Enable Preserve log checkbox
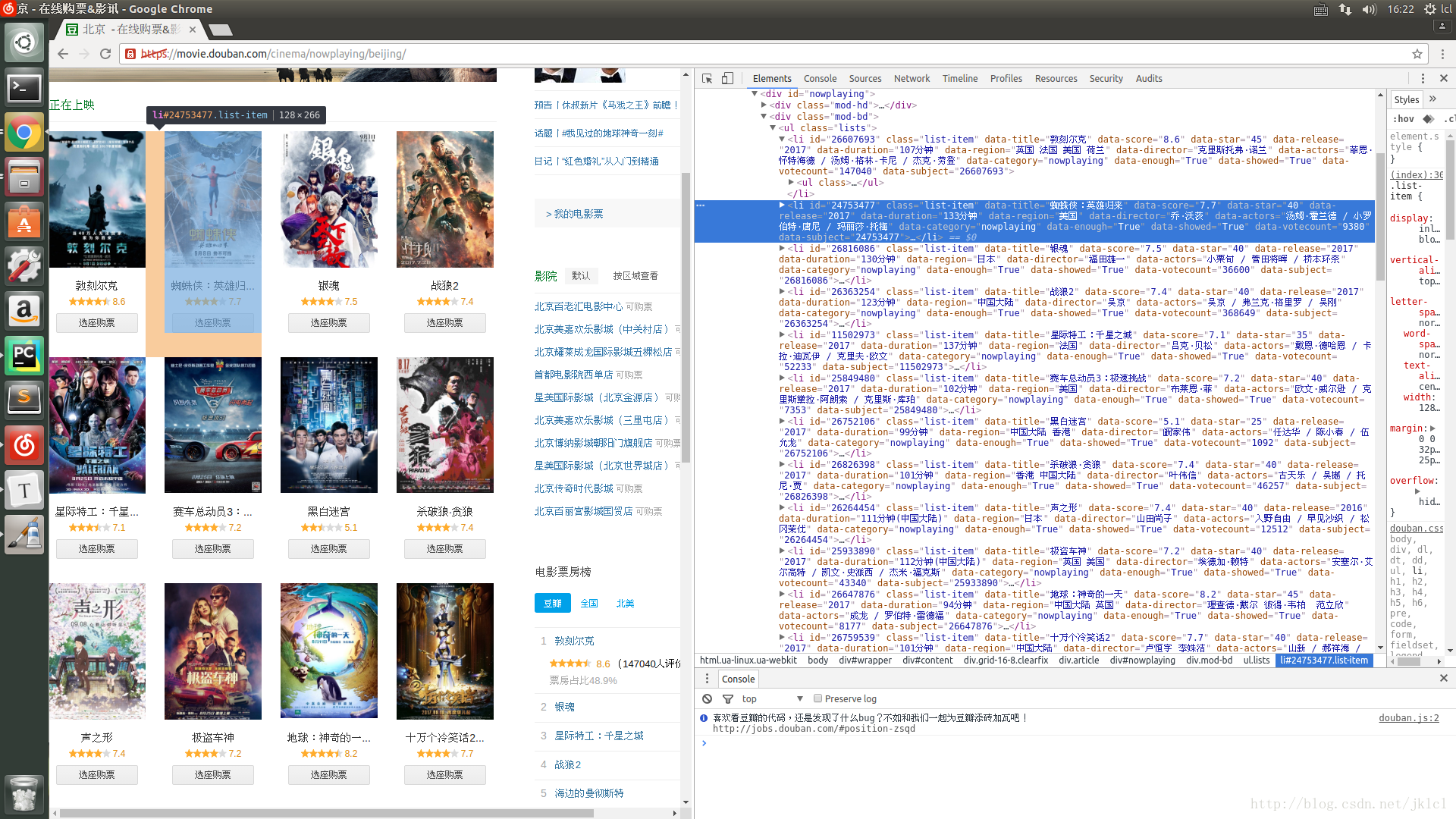The height and width of the screenshot is (819, 1456). [x=817, y=698]
